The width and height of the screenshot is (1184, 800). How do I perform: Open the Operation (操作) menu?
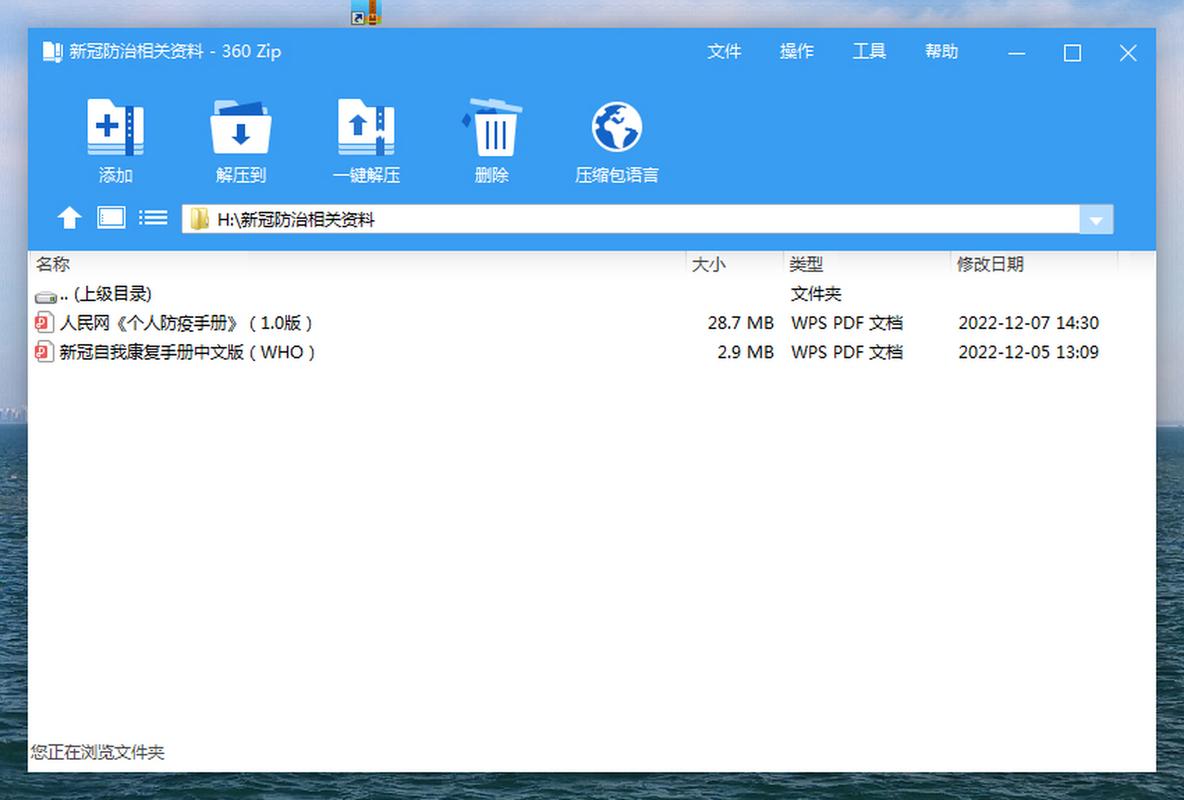[x=797, y=52]
